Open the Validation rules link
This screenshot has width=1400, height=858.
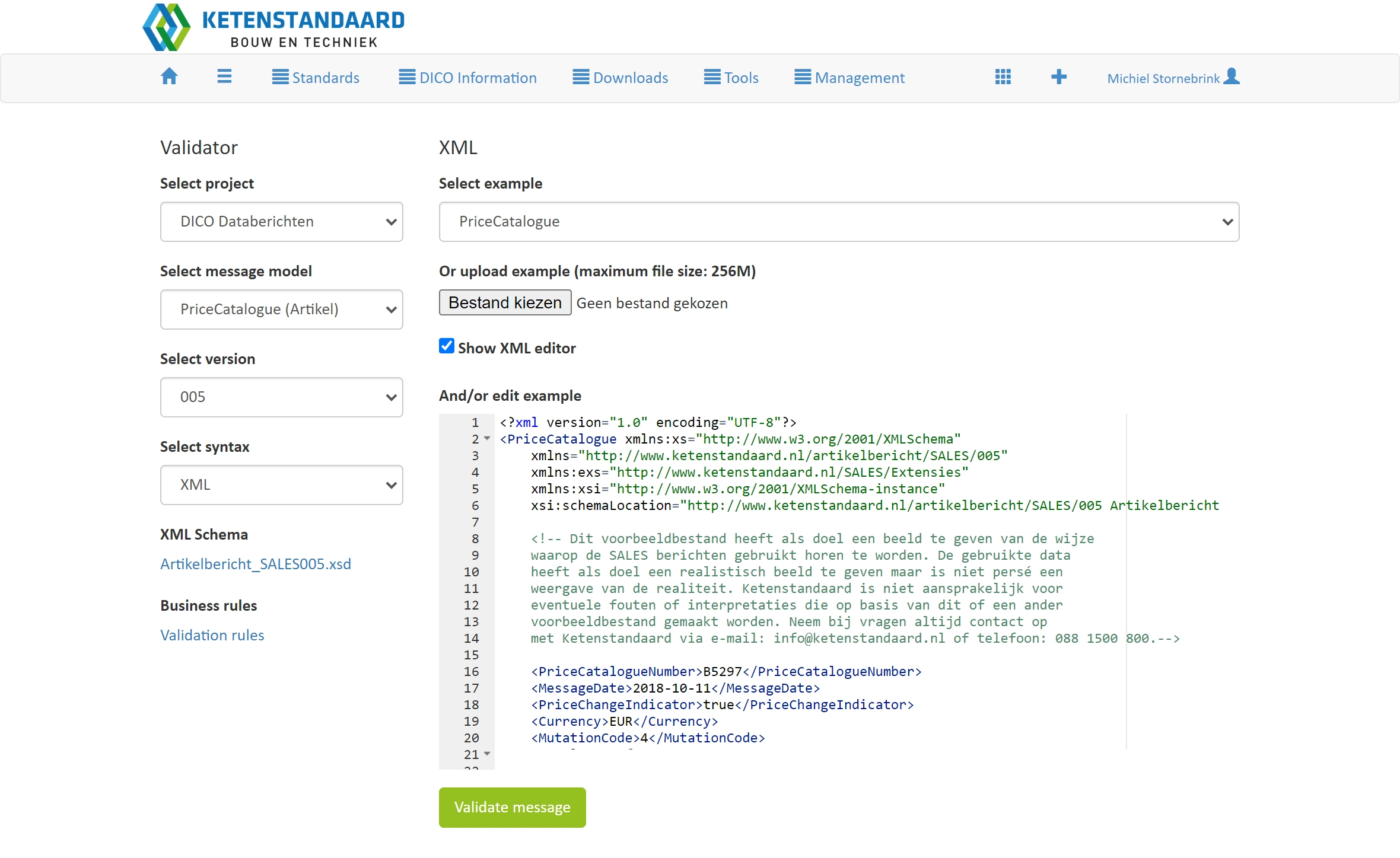(x=212, y=635)
